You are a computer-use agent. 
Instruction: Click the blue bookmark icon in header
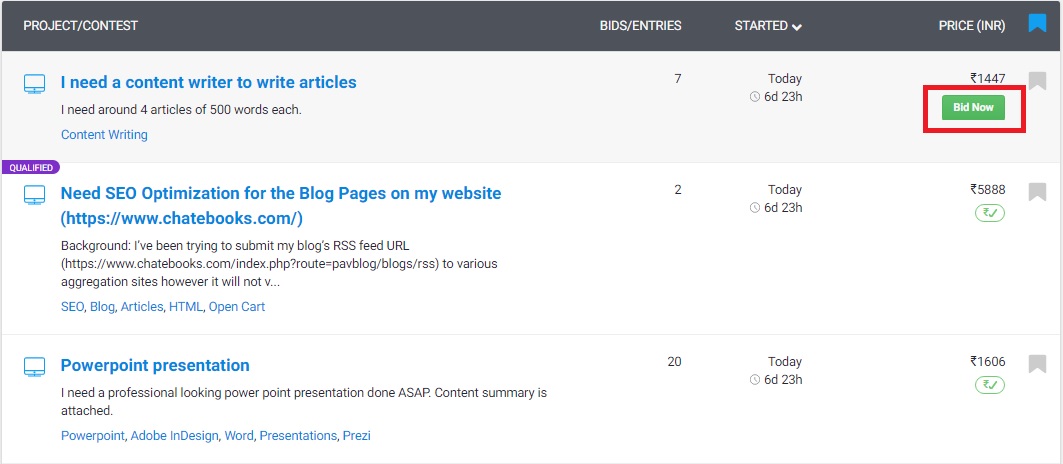(x=1037, y=24)
